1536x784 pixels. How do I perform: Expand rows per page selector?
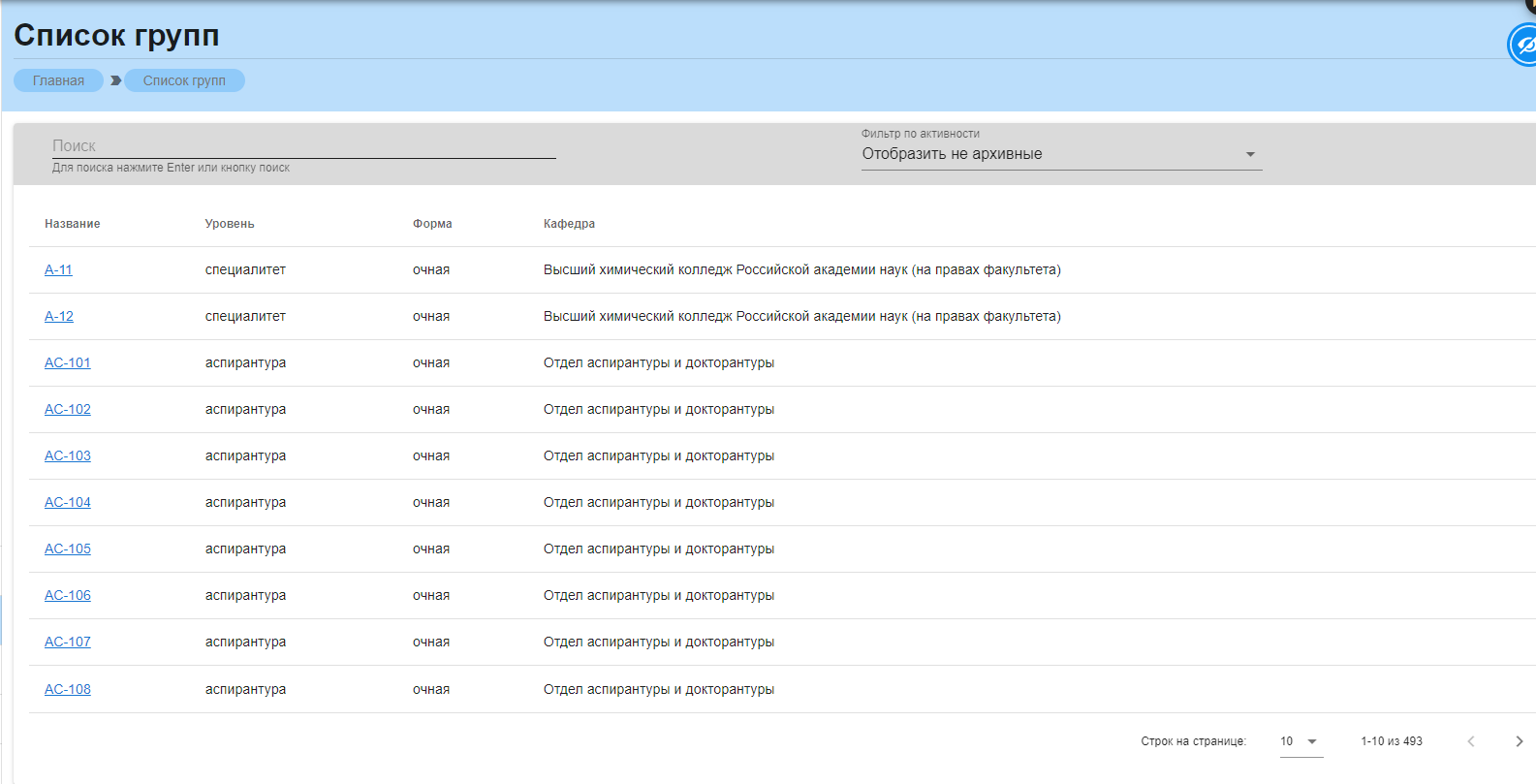pos(1301,741)
